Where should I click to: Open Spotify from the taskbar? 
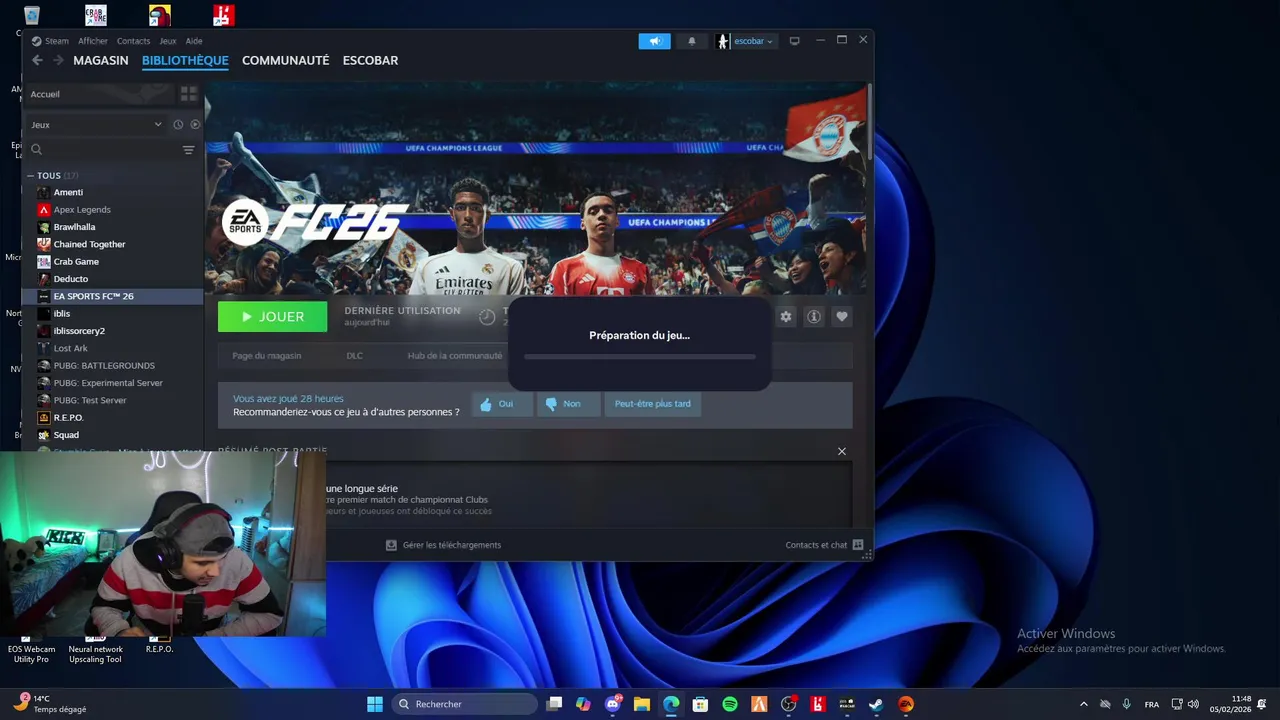pos(730,704)
